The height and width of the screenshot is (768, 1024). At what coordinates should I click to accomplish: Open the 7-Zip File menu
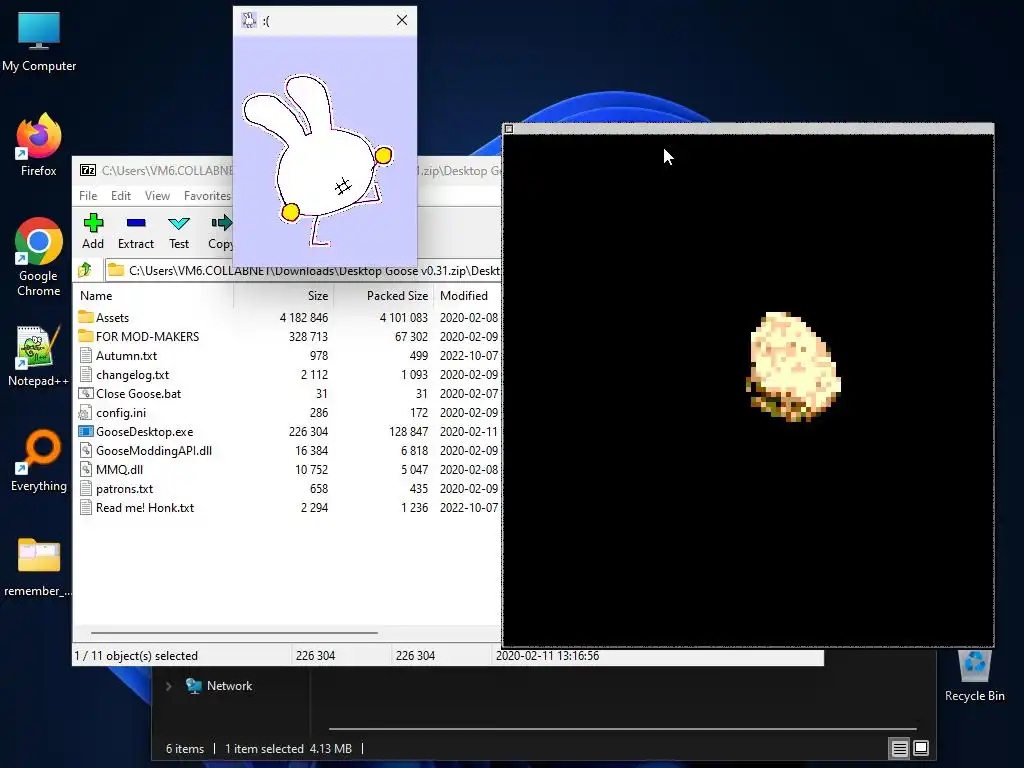click(x=88, y=195)
